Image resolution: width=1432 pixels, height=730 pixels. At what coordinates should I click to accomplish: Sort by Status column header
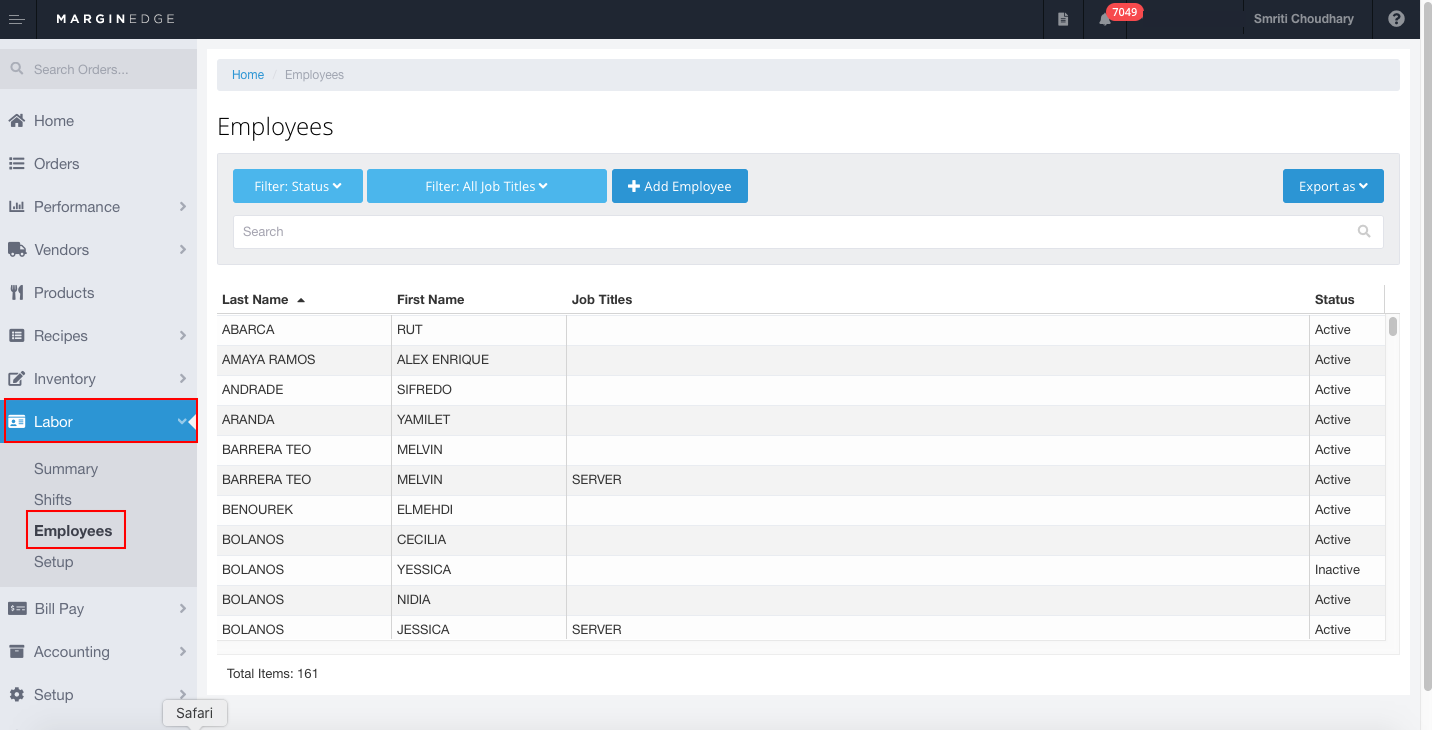pyautogui.click(x=1334, y=300)
